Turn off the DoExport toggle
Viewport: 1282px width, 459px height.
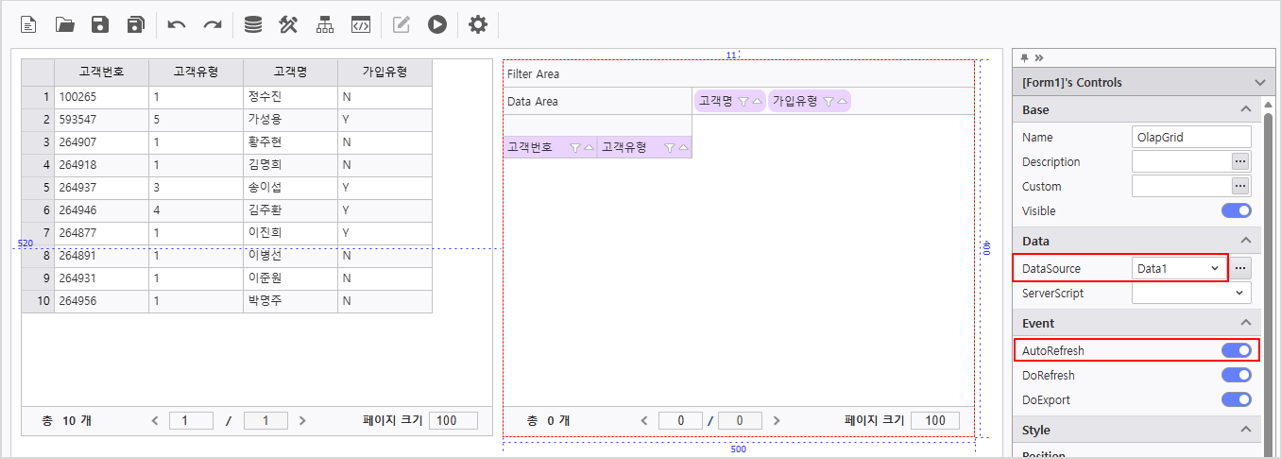pos(1237,400)
